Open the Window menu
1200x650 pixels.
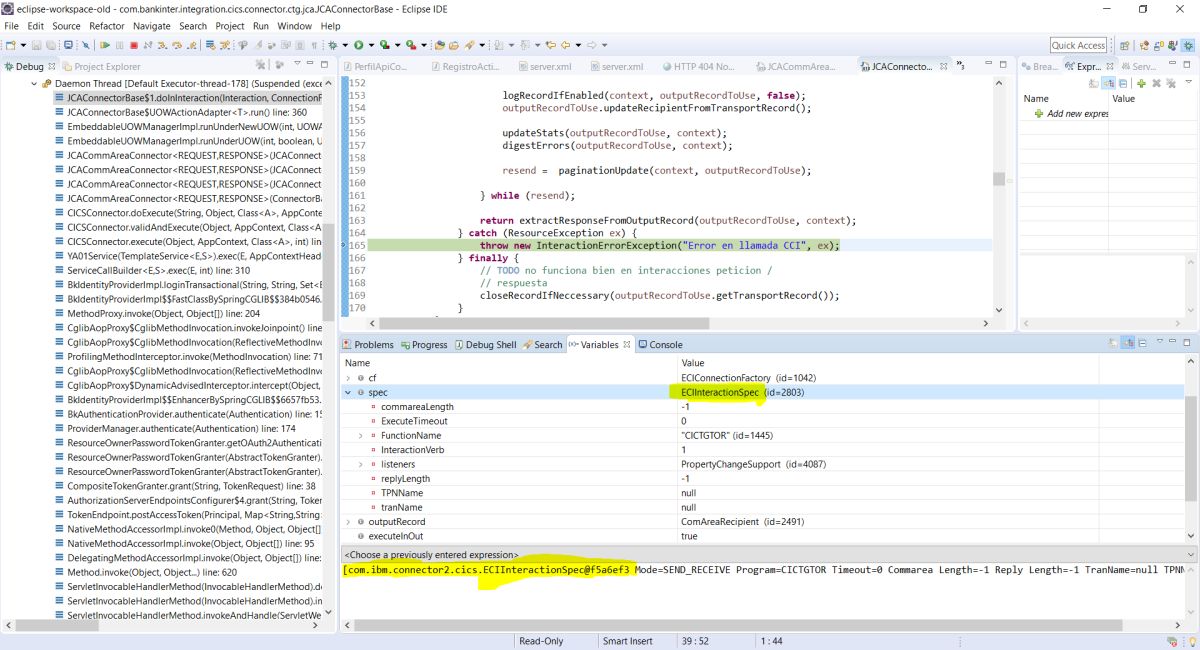click(294, 26)
